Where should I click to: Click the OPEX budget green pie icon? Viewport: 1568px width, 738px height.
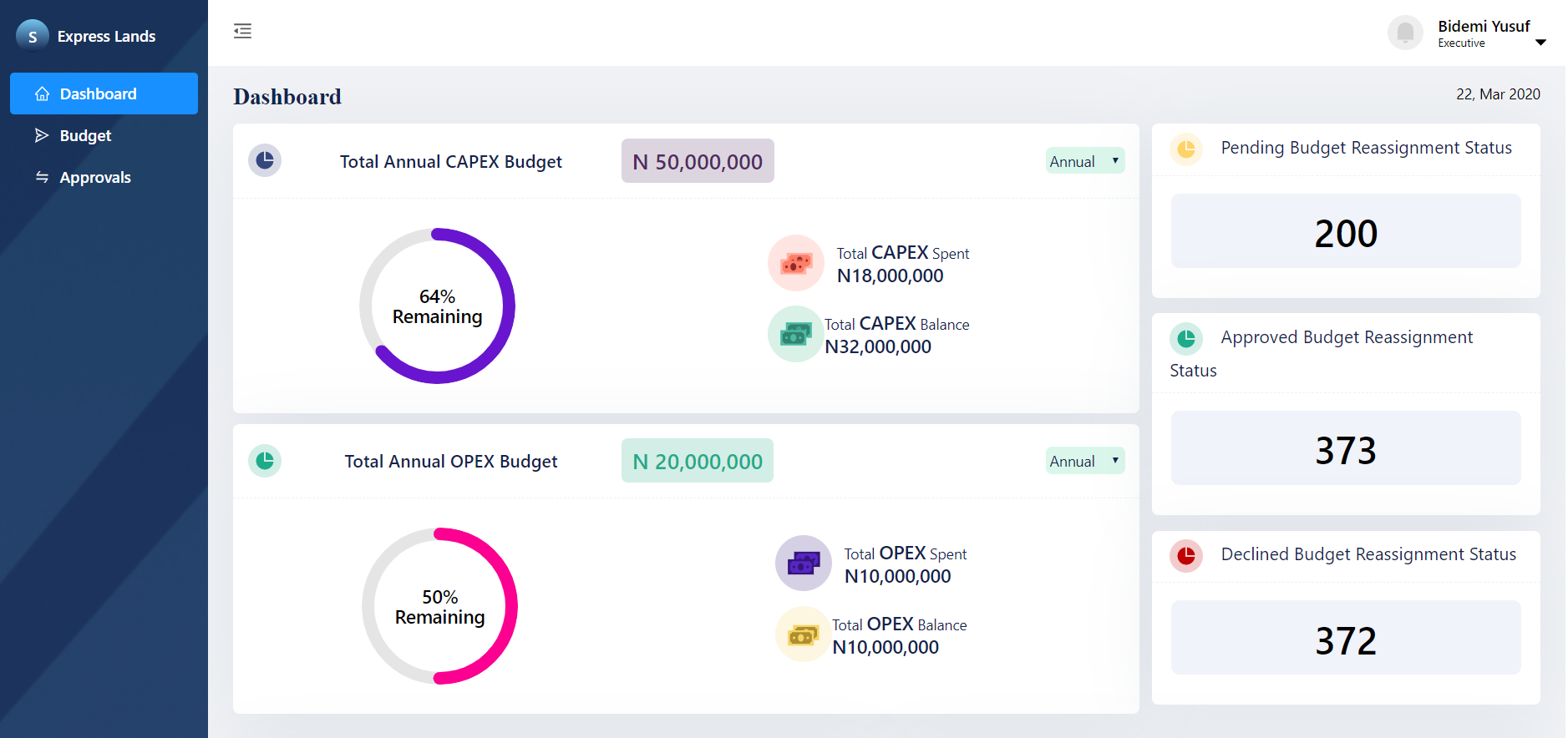[265, 460]
